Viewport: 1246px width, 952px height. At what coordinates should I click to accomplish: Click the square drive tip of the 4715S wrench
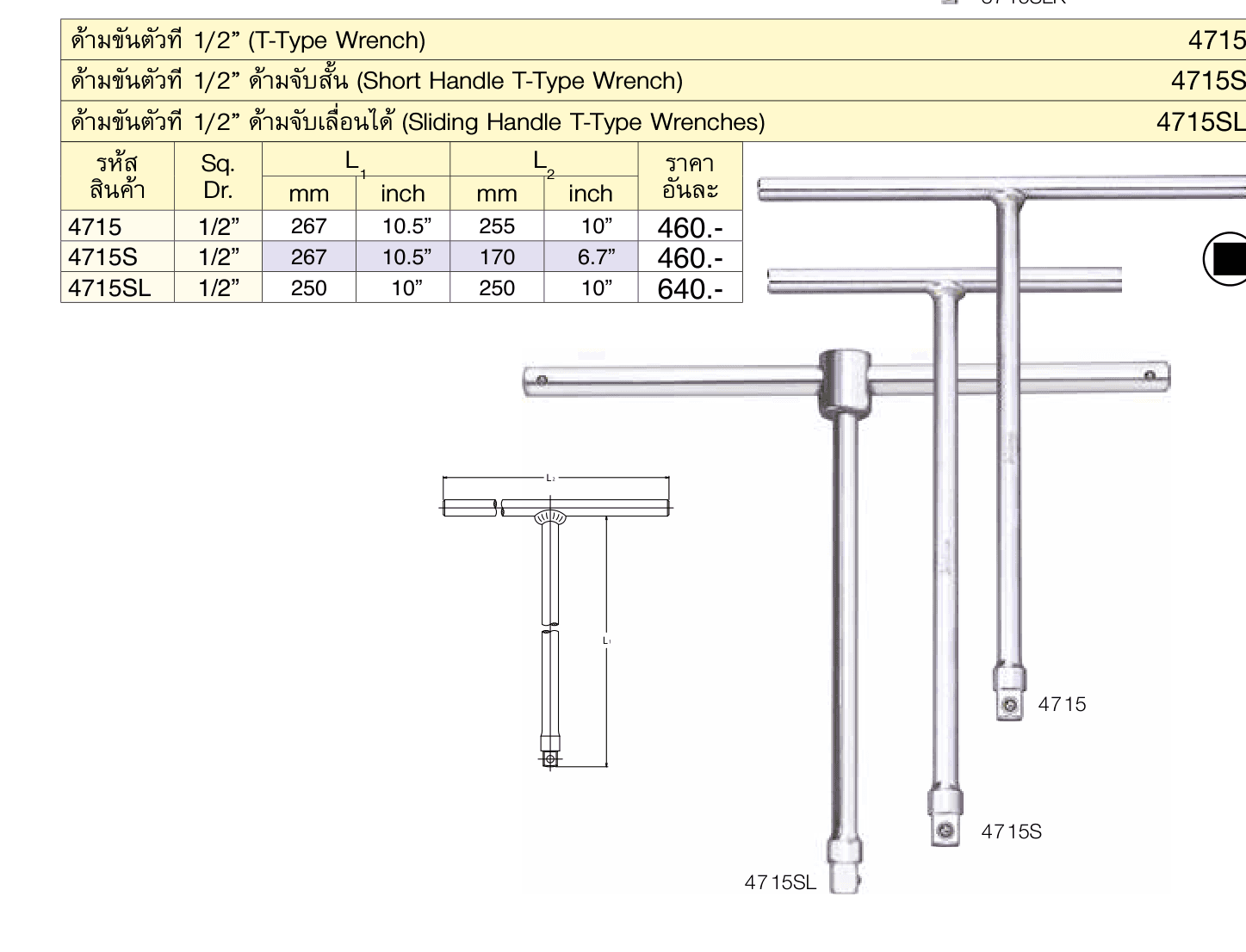945,831
